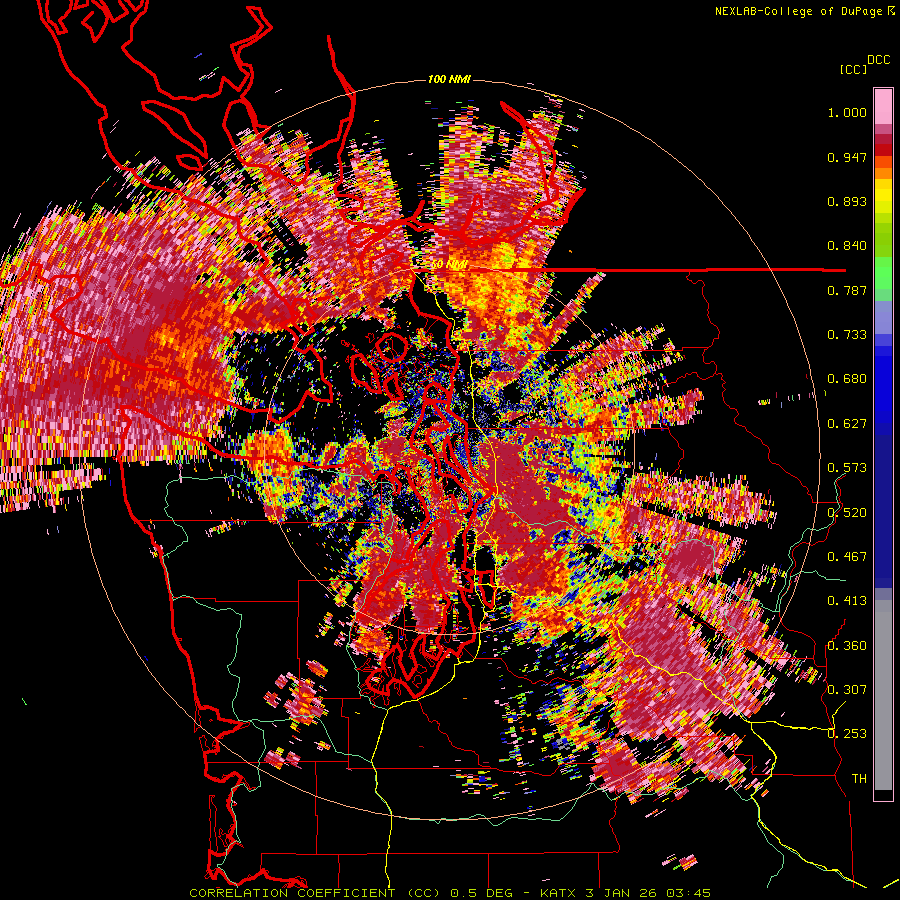Click the 0.840 scale label
Image resolution: width=900 pixels, height=900 pixels.
tap(847, 246)
